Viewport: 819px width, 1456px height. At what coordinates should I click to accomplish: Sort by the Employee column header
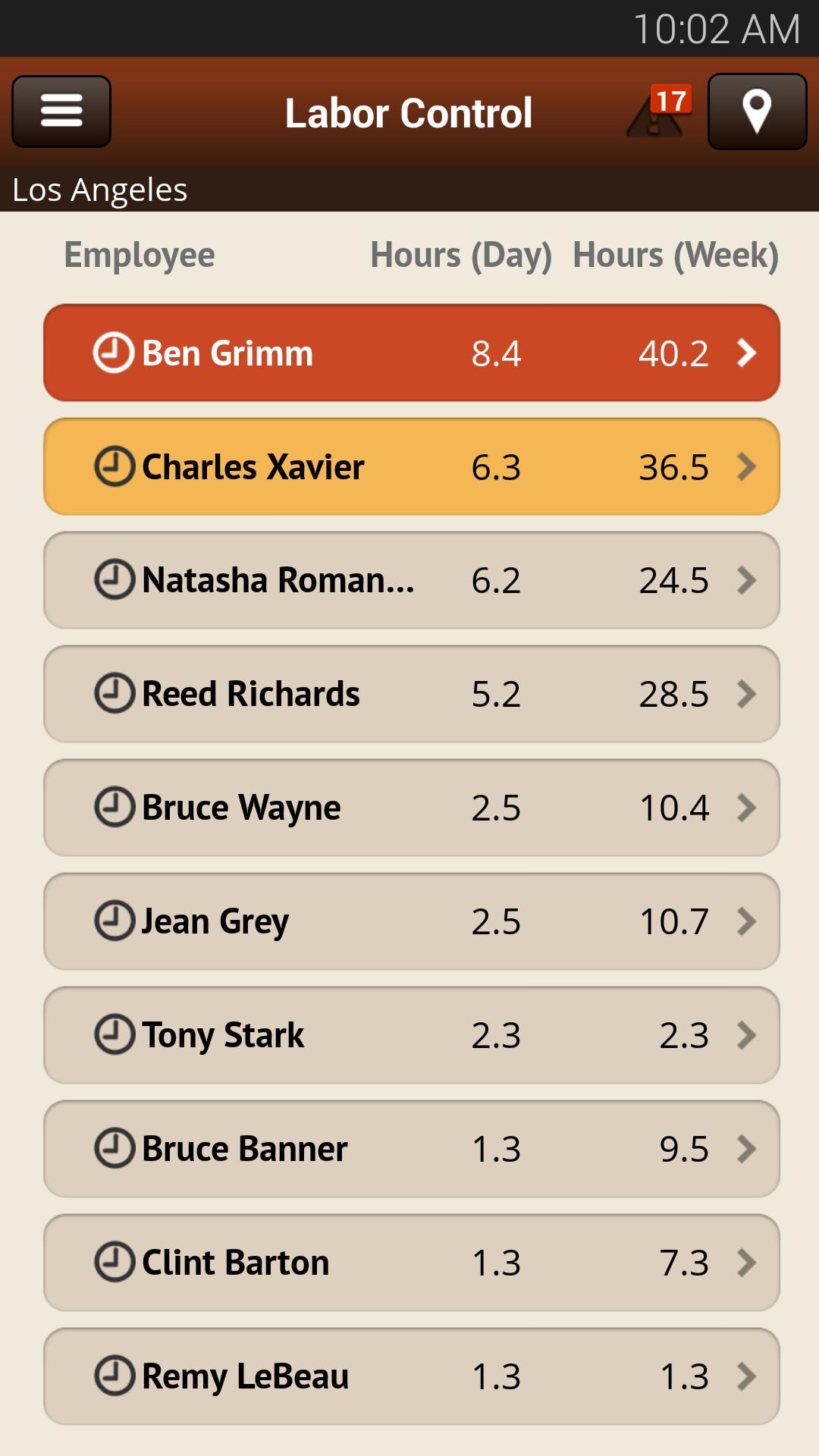[140, 255]
